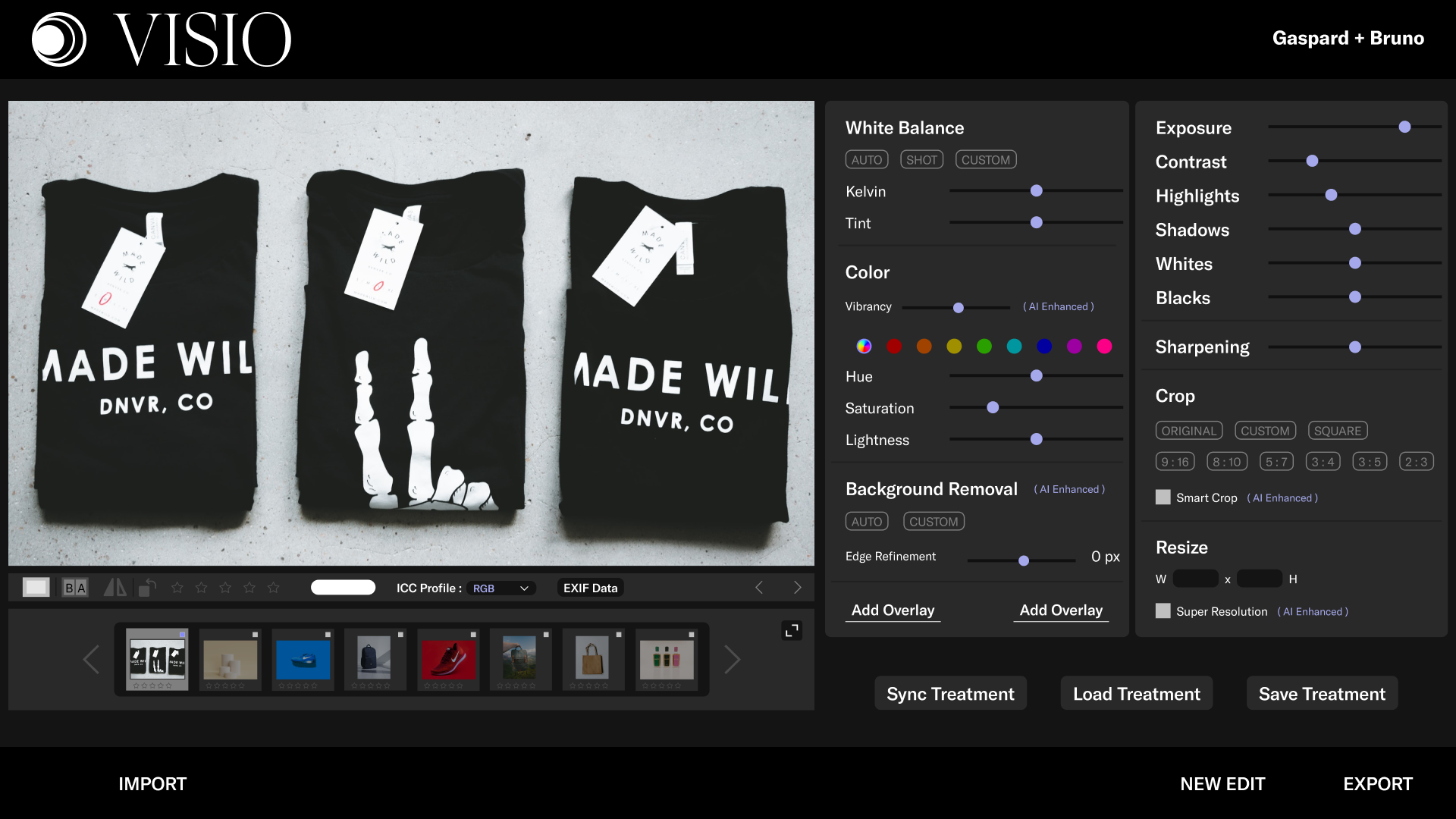Screen dimensions: 1456x819
Task: Select 5:7 crop ratio
Action: tap(1277, 462)
